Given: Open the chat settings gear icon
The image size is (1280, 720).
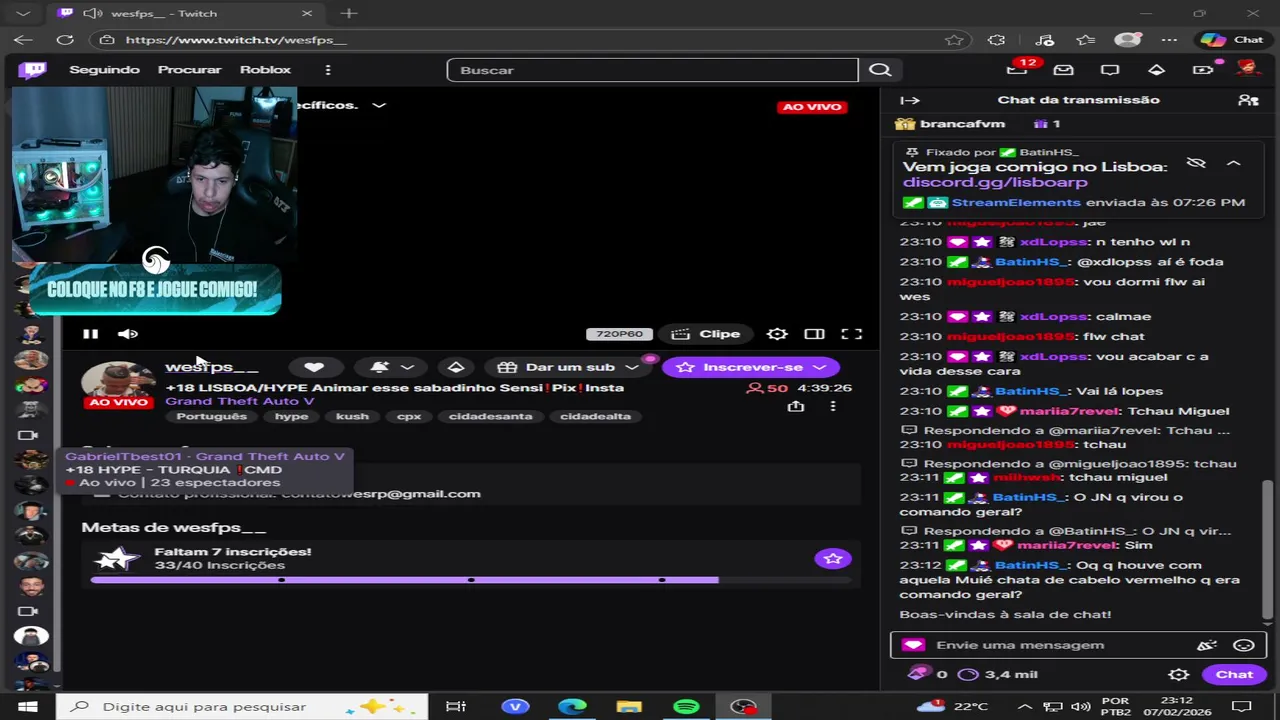Looking at the screenshot, I should click(1179, 675).
